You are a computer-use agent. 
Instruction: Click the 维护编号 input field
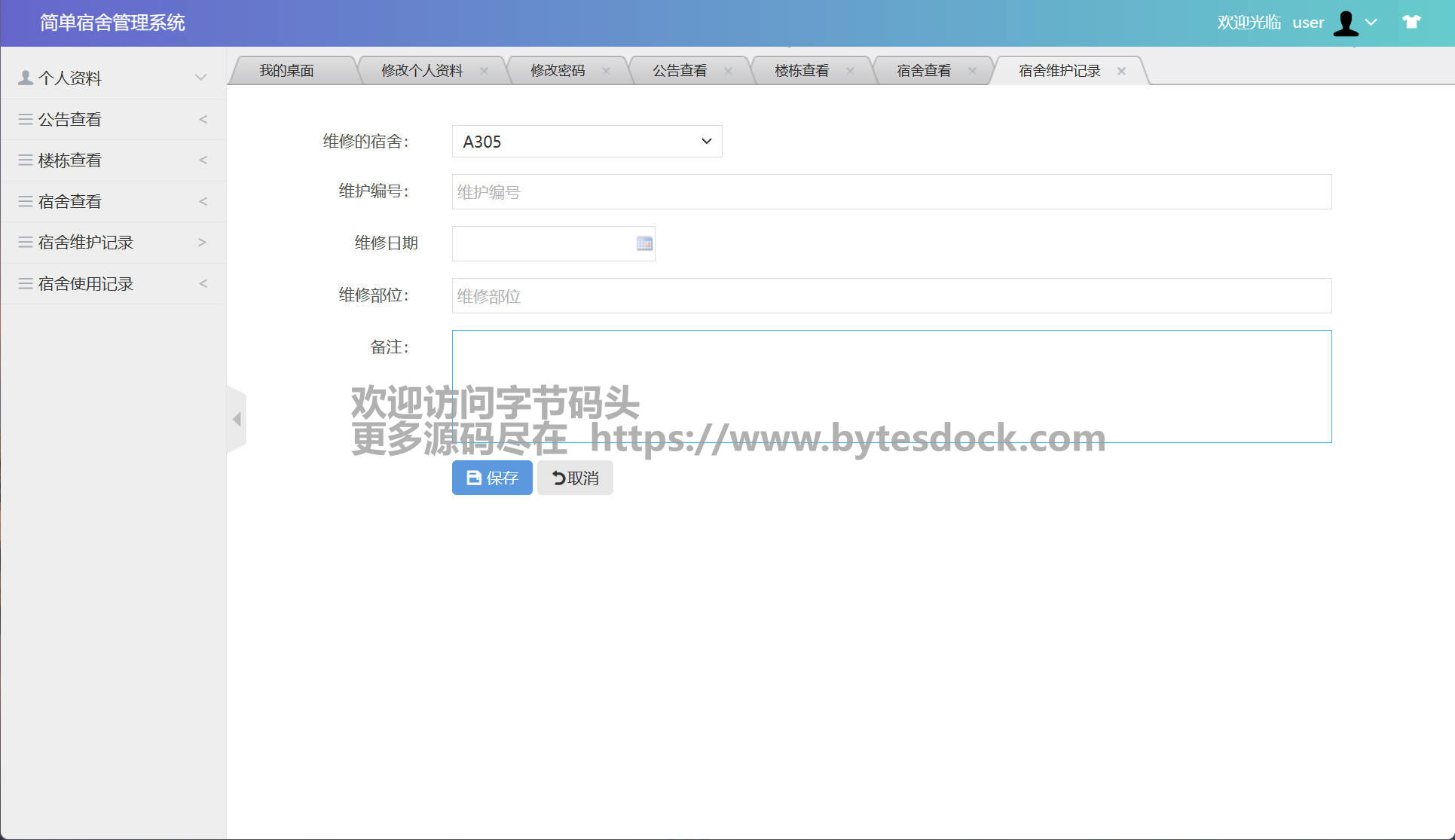click(x=891, y=192)
